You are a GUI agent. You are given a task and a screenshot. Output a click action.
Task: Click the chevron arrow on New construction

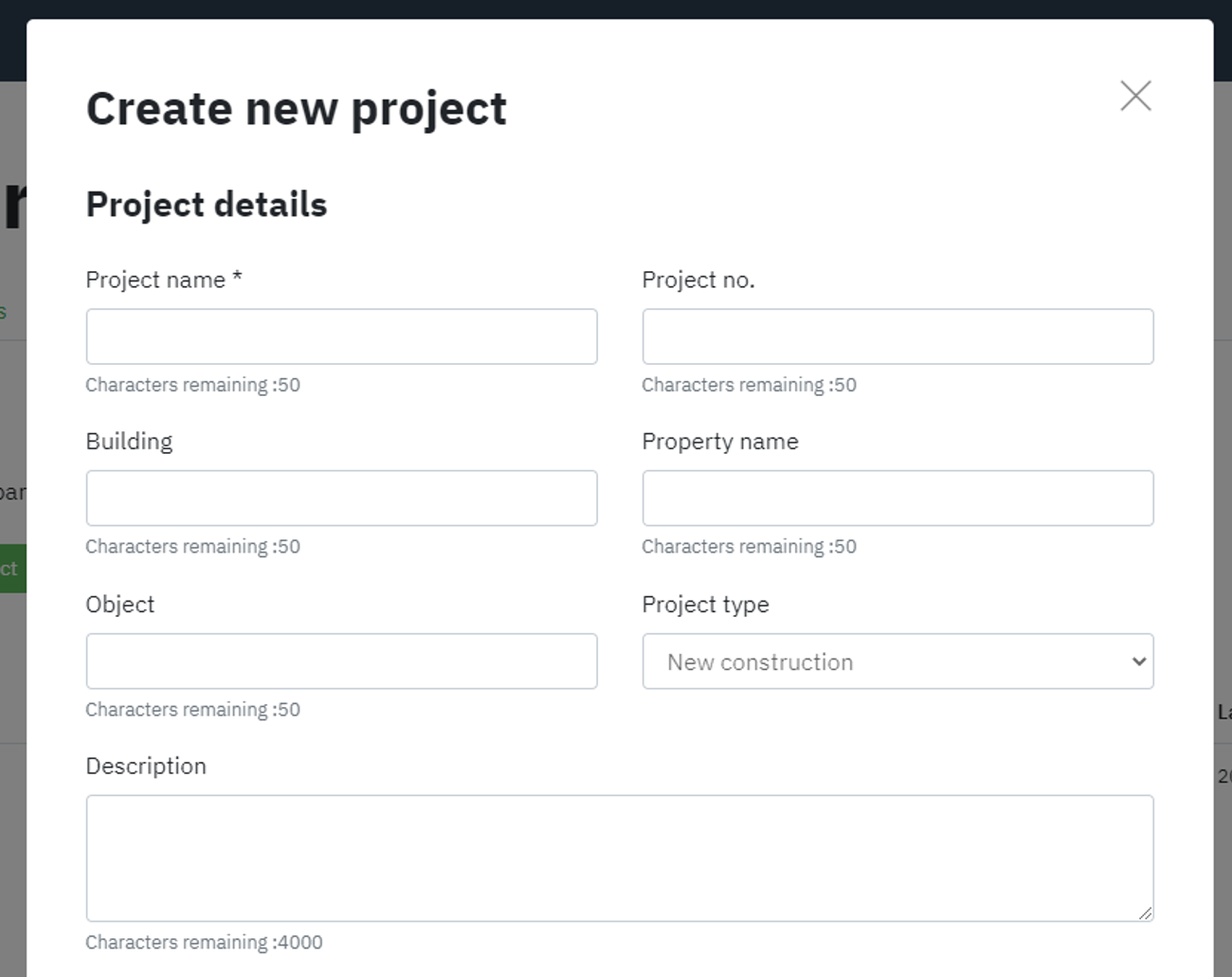pos(1139,661)
